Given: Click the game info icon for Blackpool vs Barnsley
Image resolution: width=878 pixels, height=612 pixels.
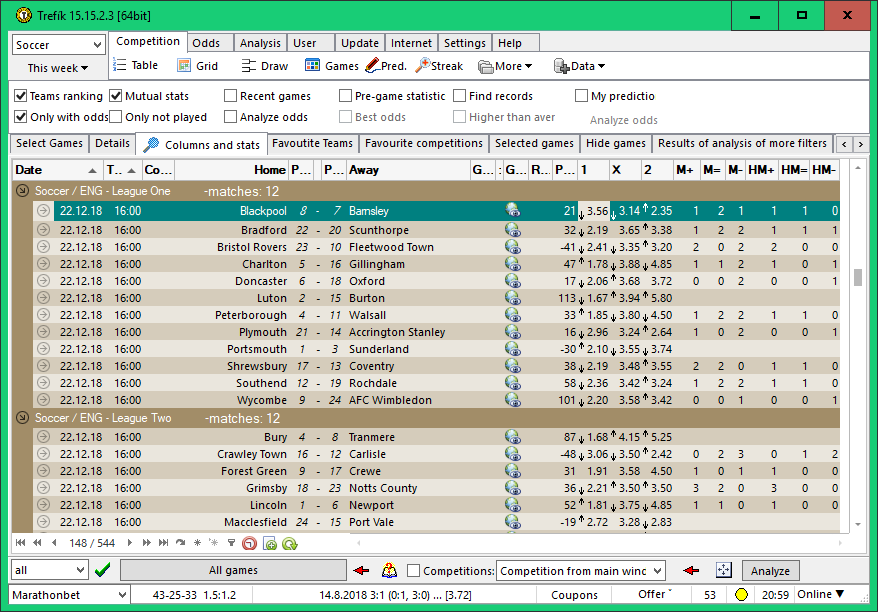Looking at the screenshot, I should pos(513,211).
